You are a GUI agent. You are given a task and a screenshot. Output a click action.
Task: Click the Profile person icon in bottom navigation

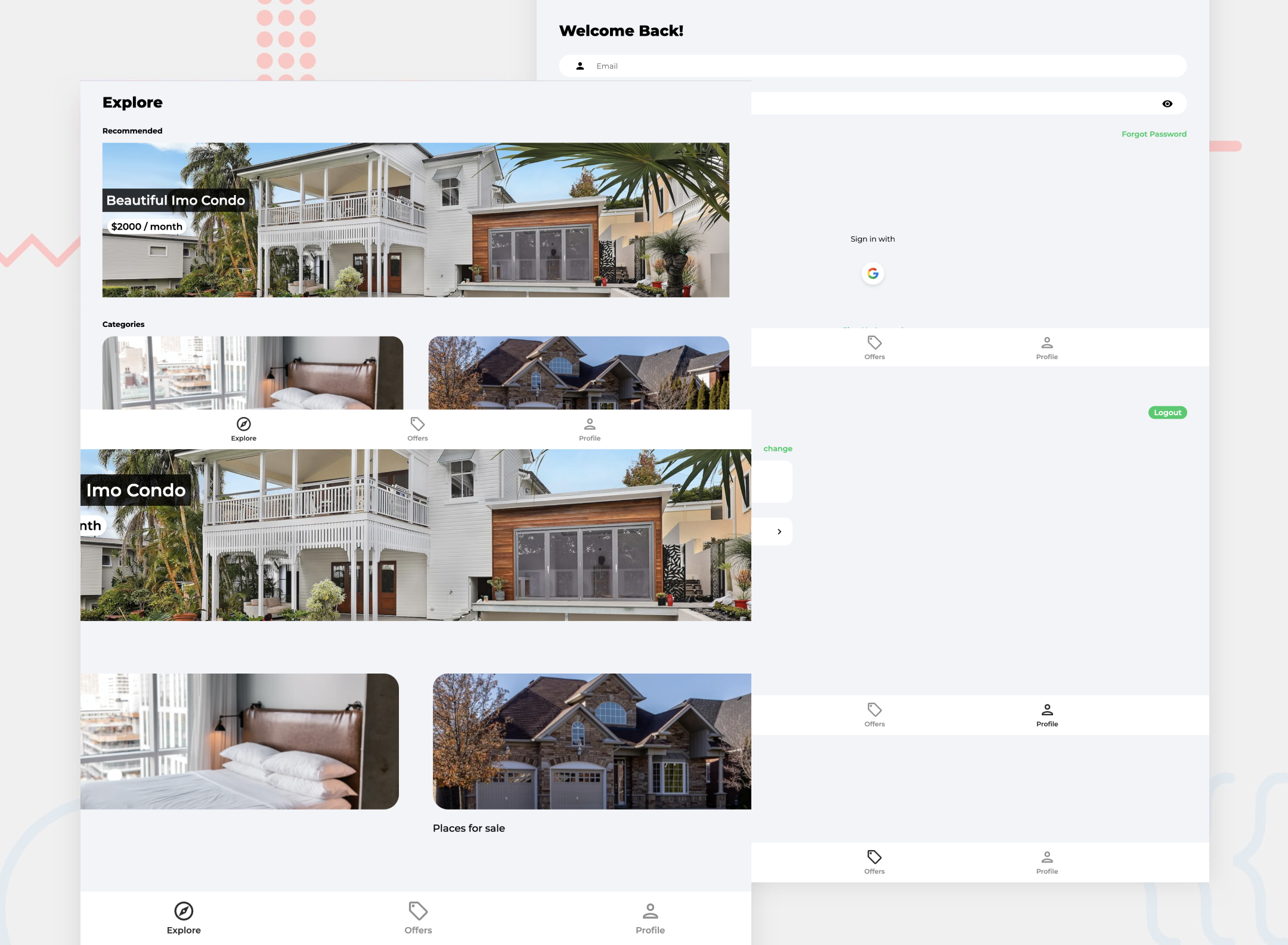pos(649,912)
